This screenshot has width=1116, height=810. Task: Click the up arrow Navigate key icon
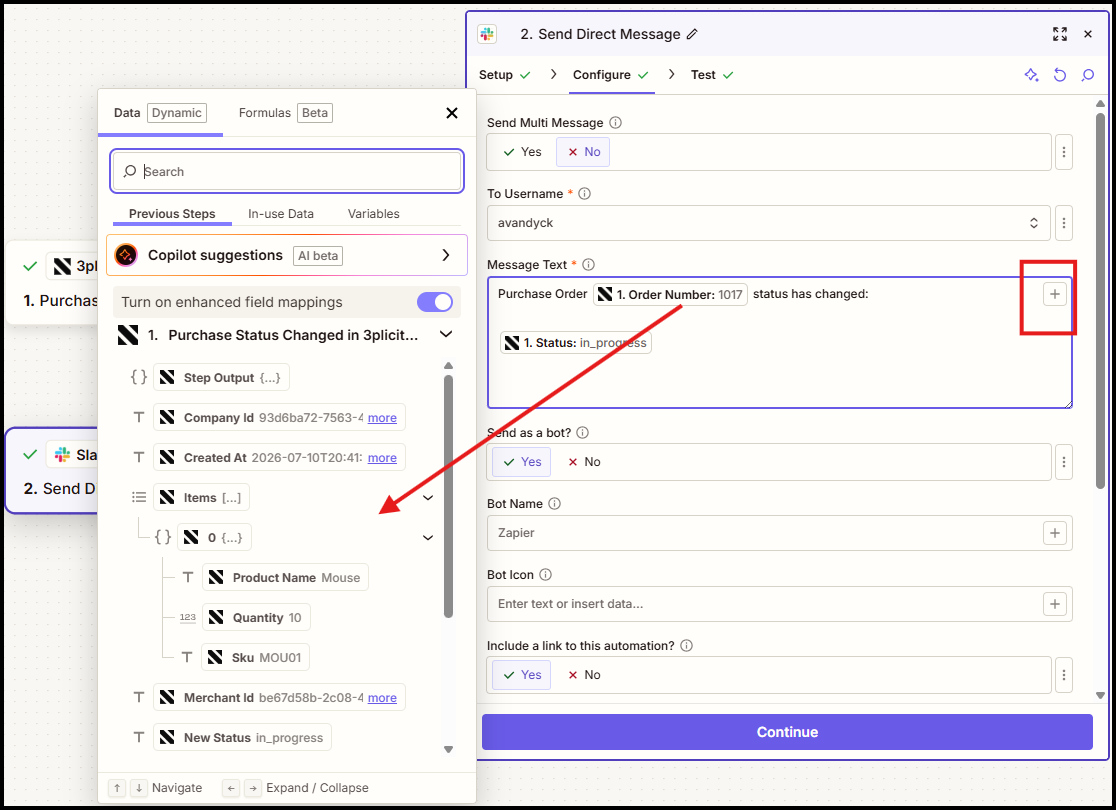coord(117,788)
